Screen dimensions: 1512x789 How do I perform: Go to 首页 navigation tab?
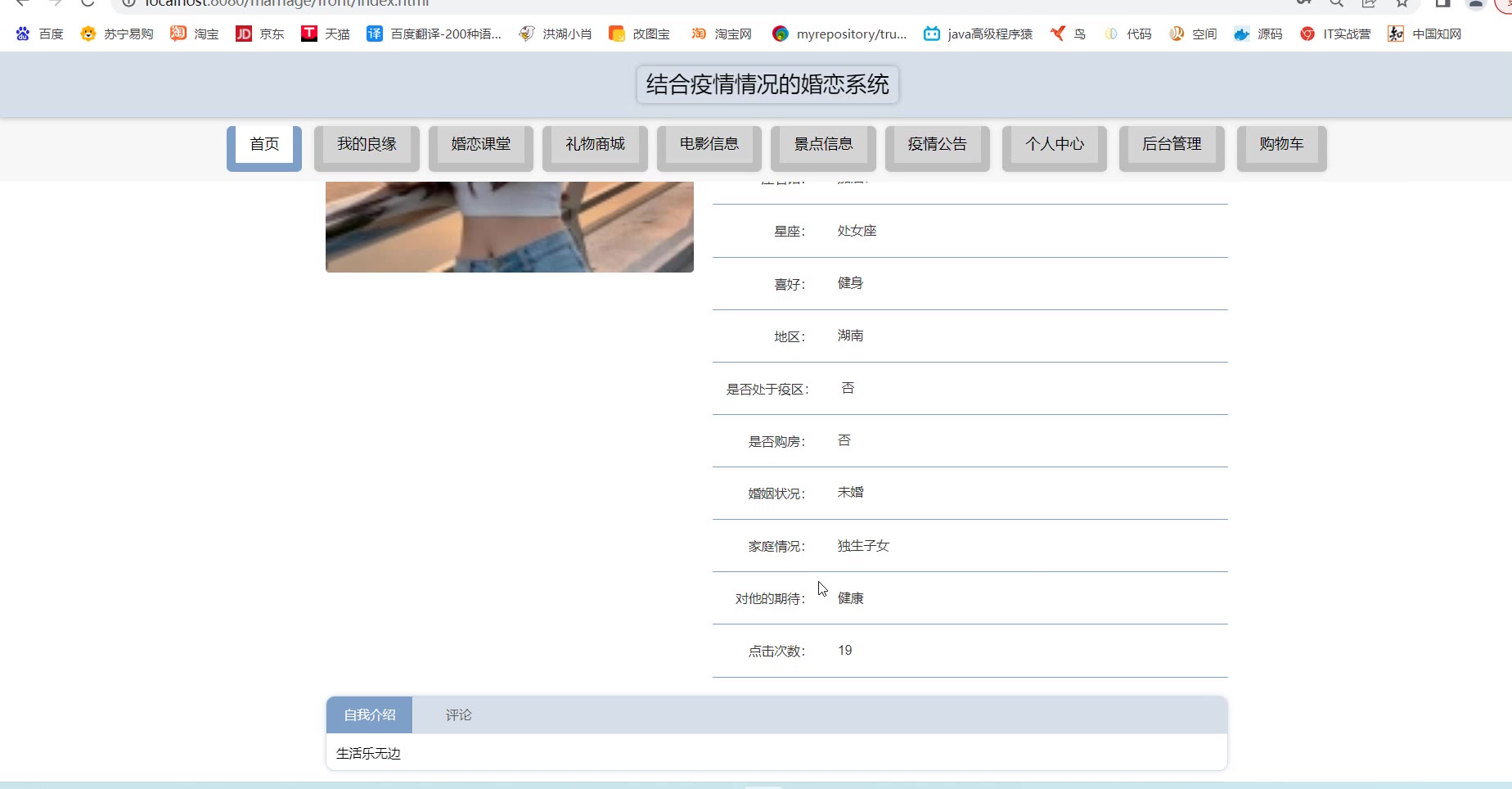click(264, 145)
